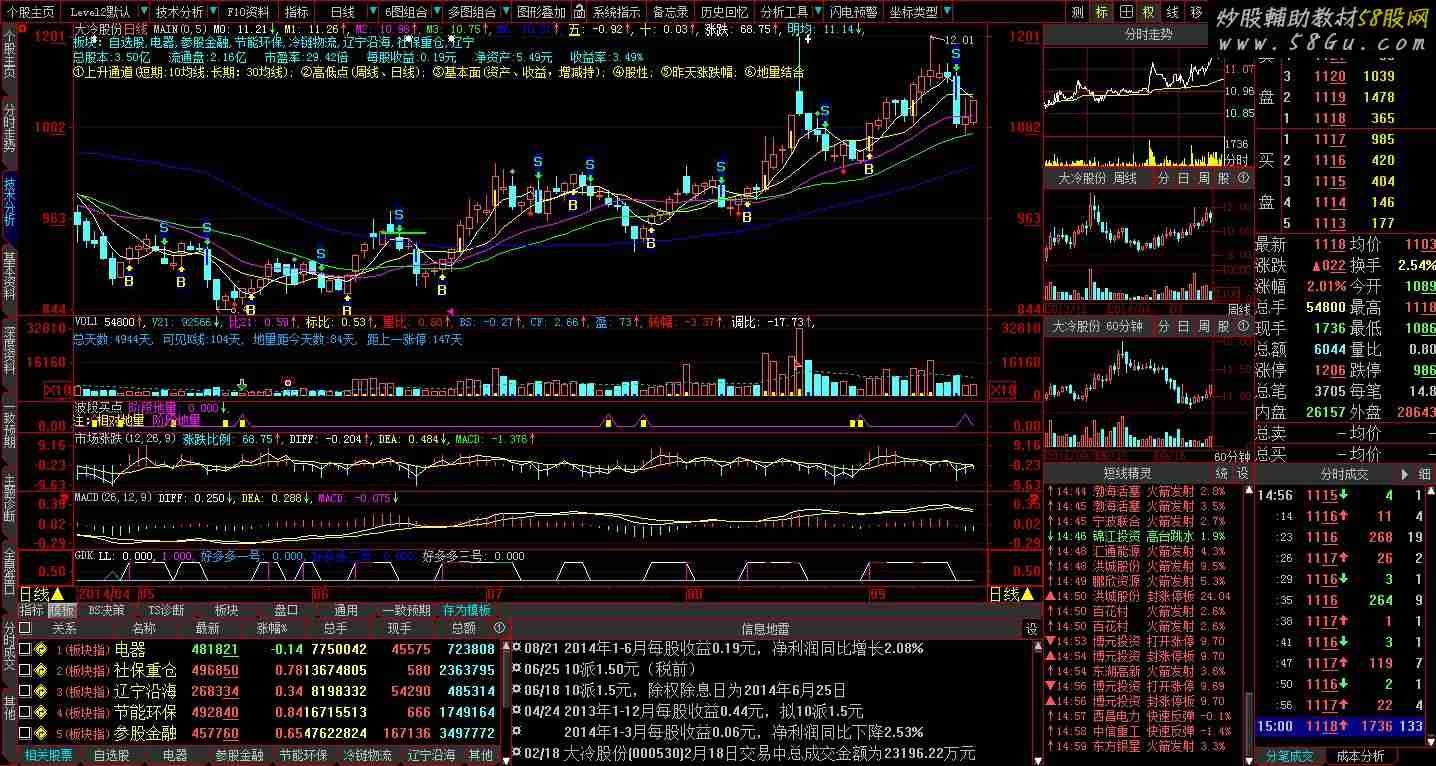Image resolution: width=1436 pixels, height=766 pixels.
Task: Expand the 6图组合 dropdown arrow
Action: (435, 12)
